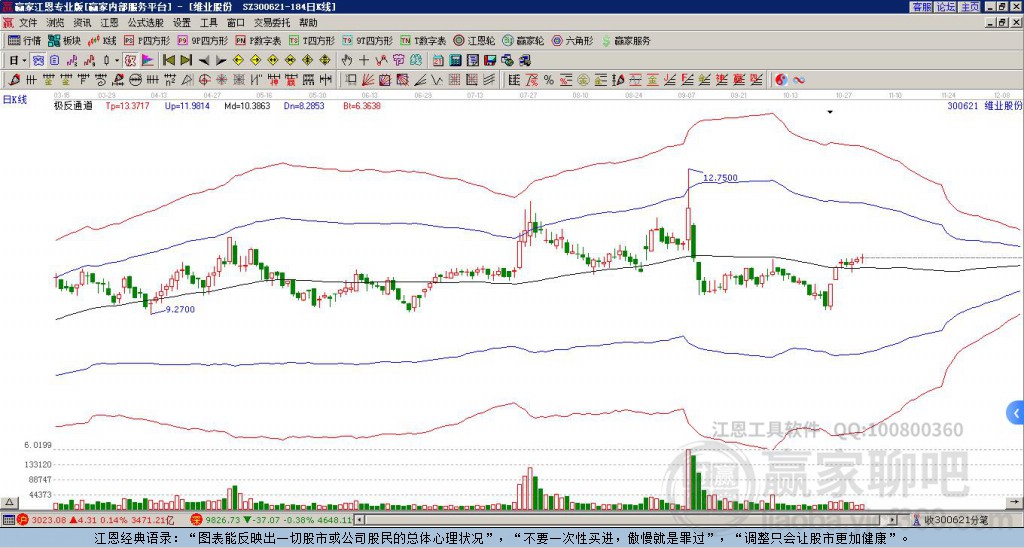Jump to last bar with skip-forward arrow
Image resolution: width=1024 pixels, height=548 pixels.
pos(186,60)
